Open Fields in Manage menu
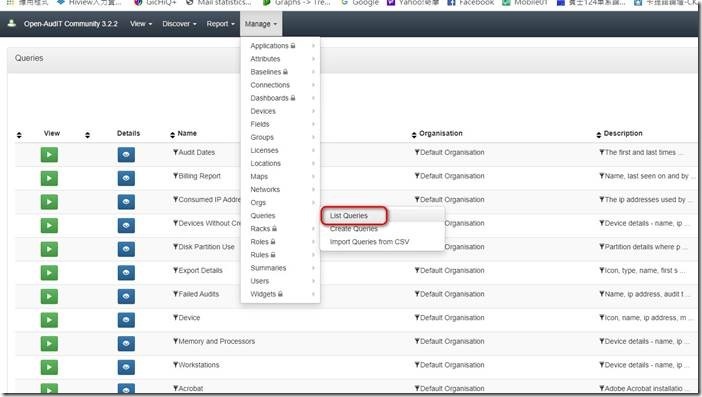This screenshot has height=397, width=702. click(x=280, y=124)
